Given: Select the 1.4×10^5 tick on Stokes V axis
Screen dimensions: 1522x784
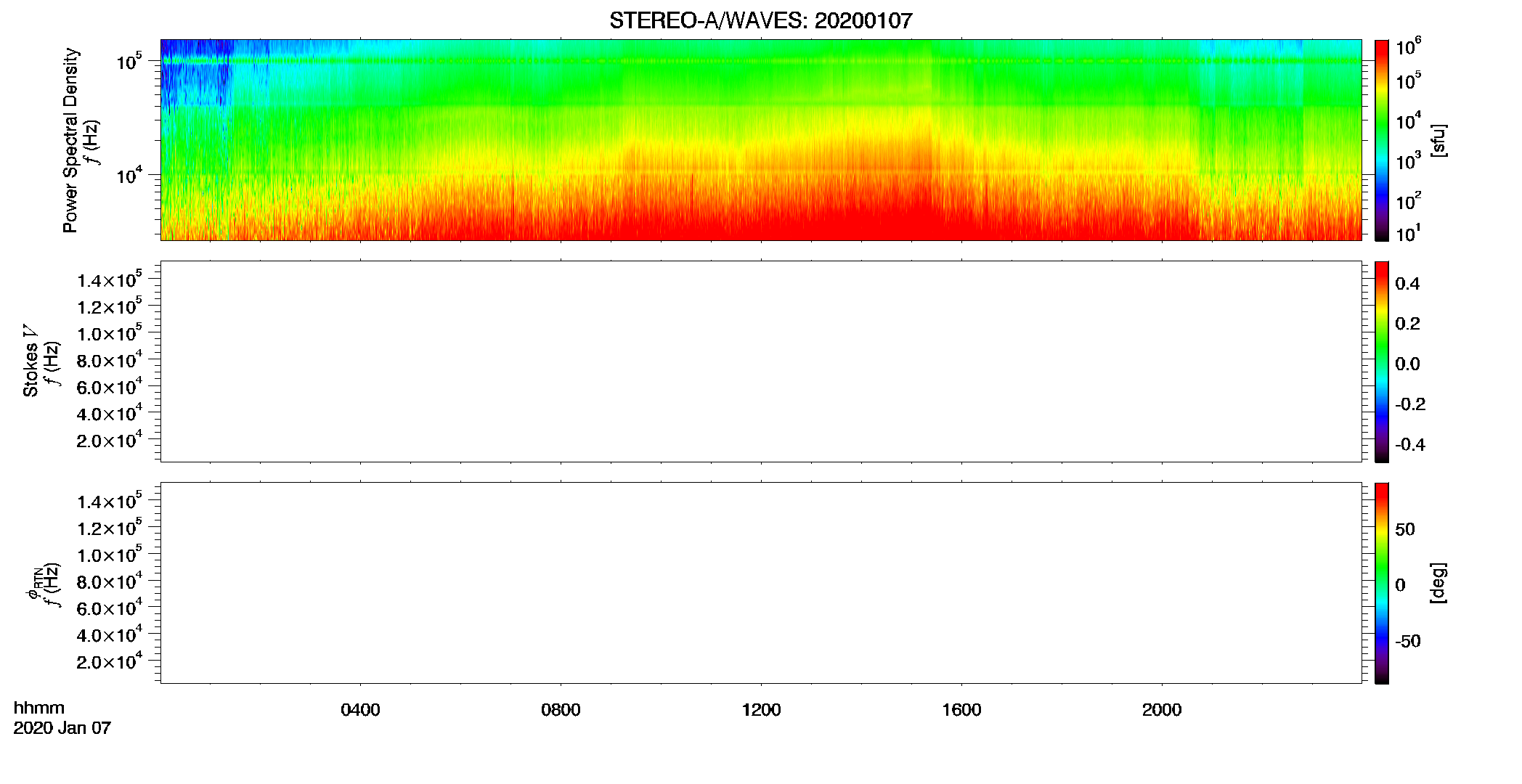Looking at the screenshot, I should click(110, 279).
